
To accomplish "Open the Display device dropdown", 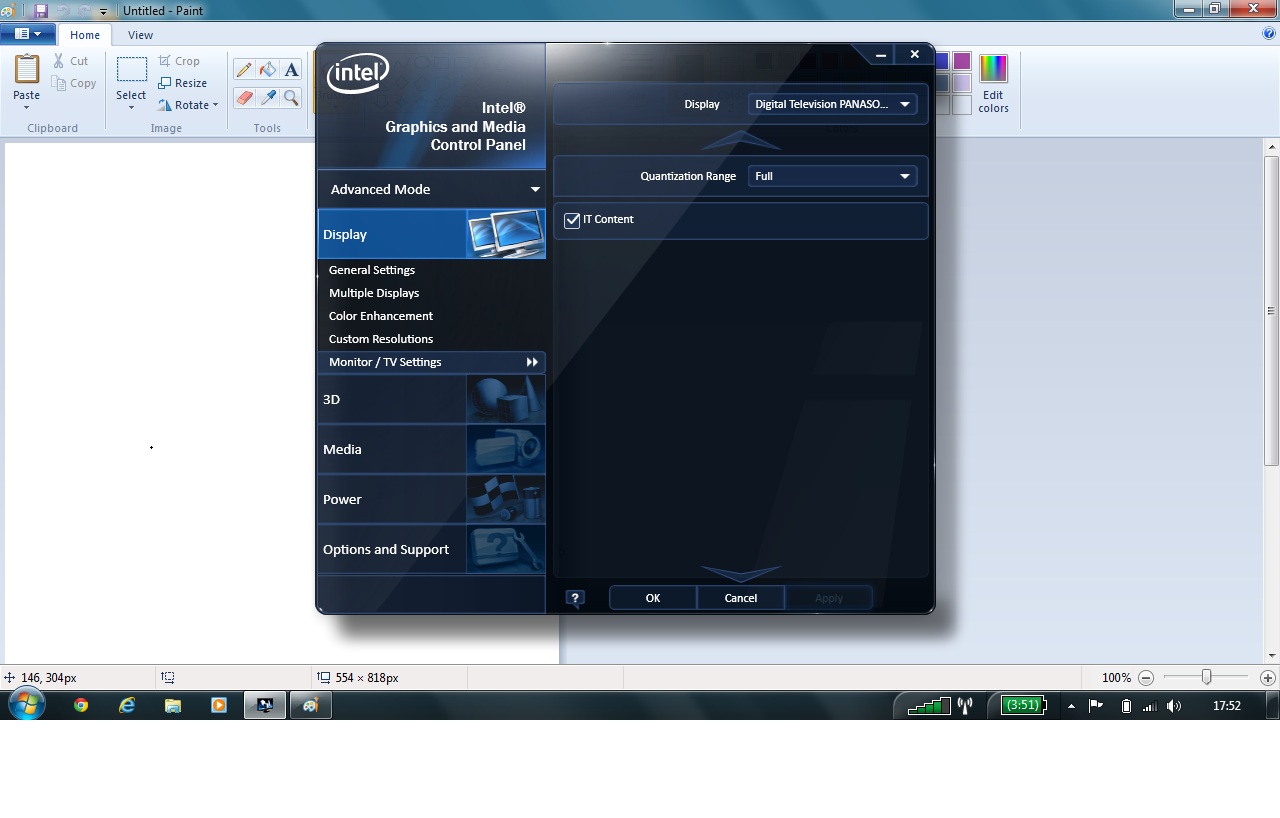I will [832, 104].
